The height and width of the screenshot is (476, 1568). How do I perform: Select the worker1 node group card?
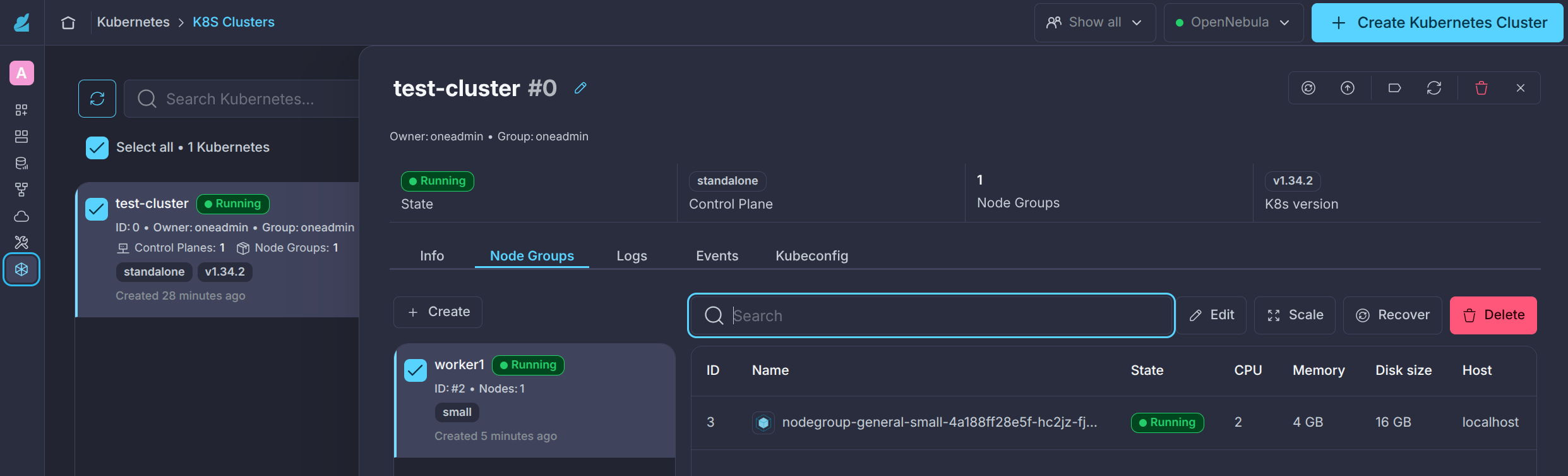coord(534,400)
